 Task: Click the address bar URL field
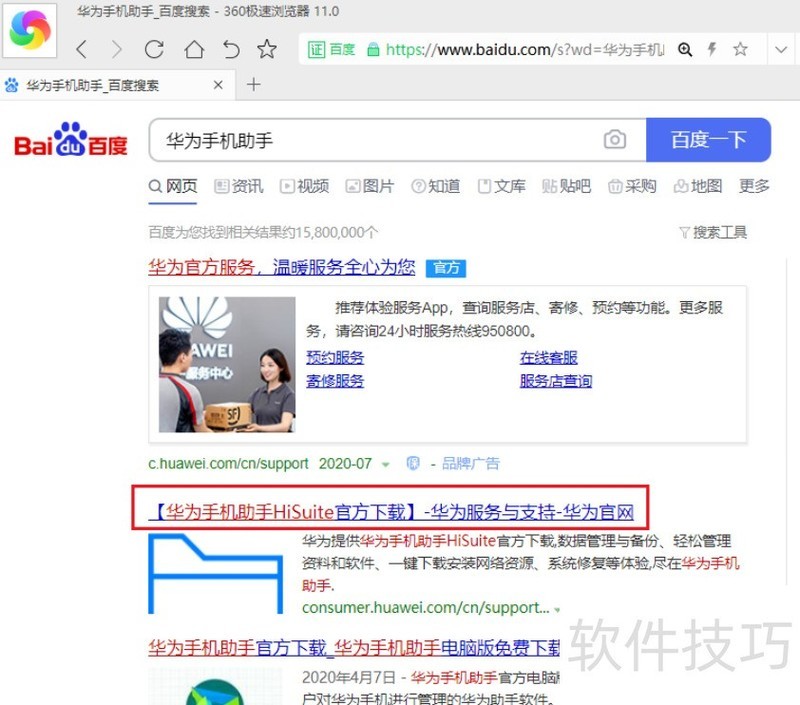click(524, 49)
